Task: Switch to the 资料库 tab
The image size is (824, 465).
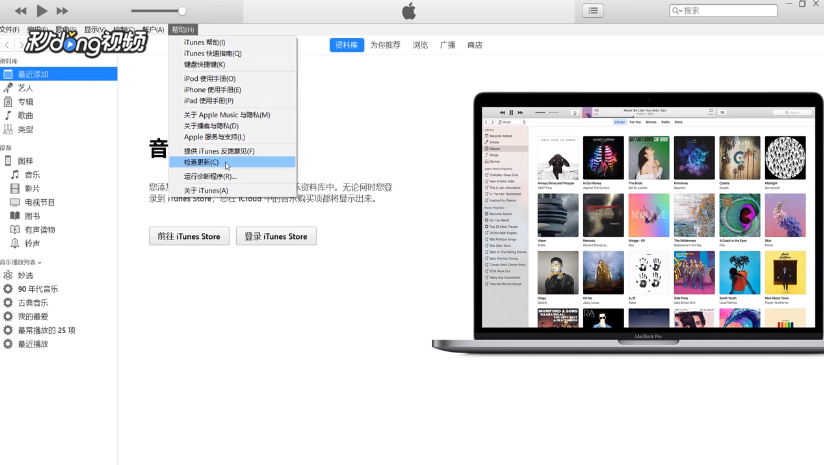Action: 346,45
